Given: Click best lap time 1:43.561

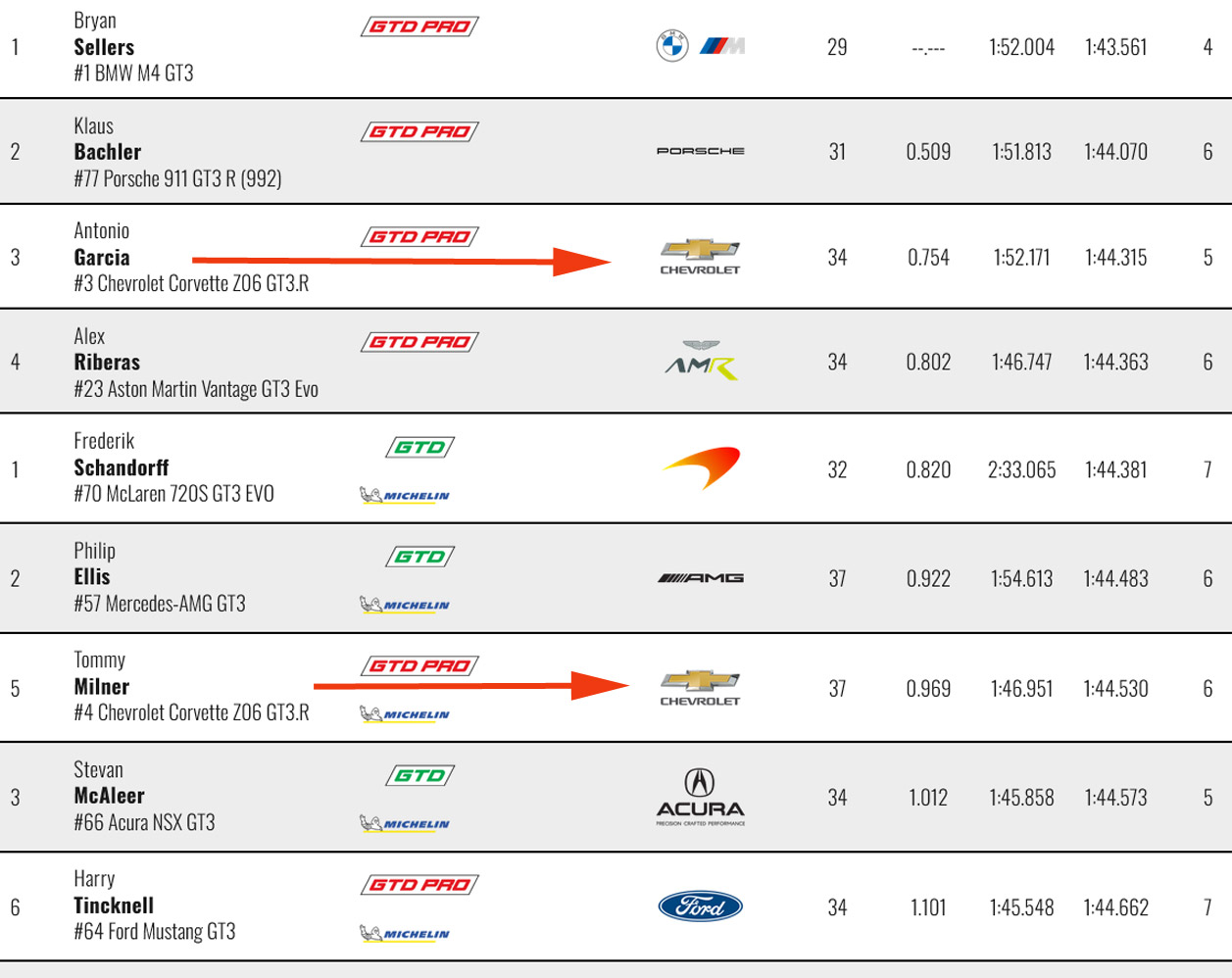Looking at the screenshot, I should point(1115,47).
